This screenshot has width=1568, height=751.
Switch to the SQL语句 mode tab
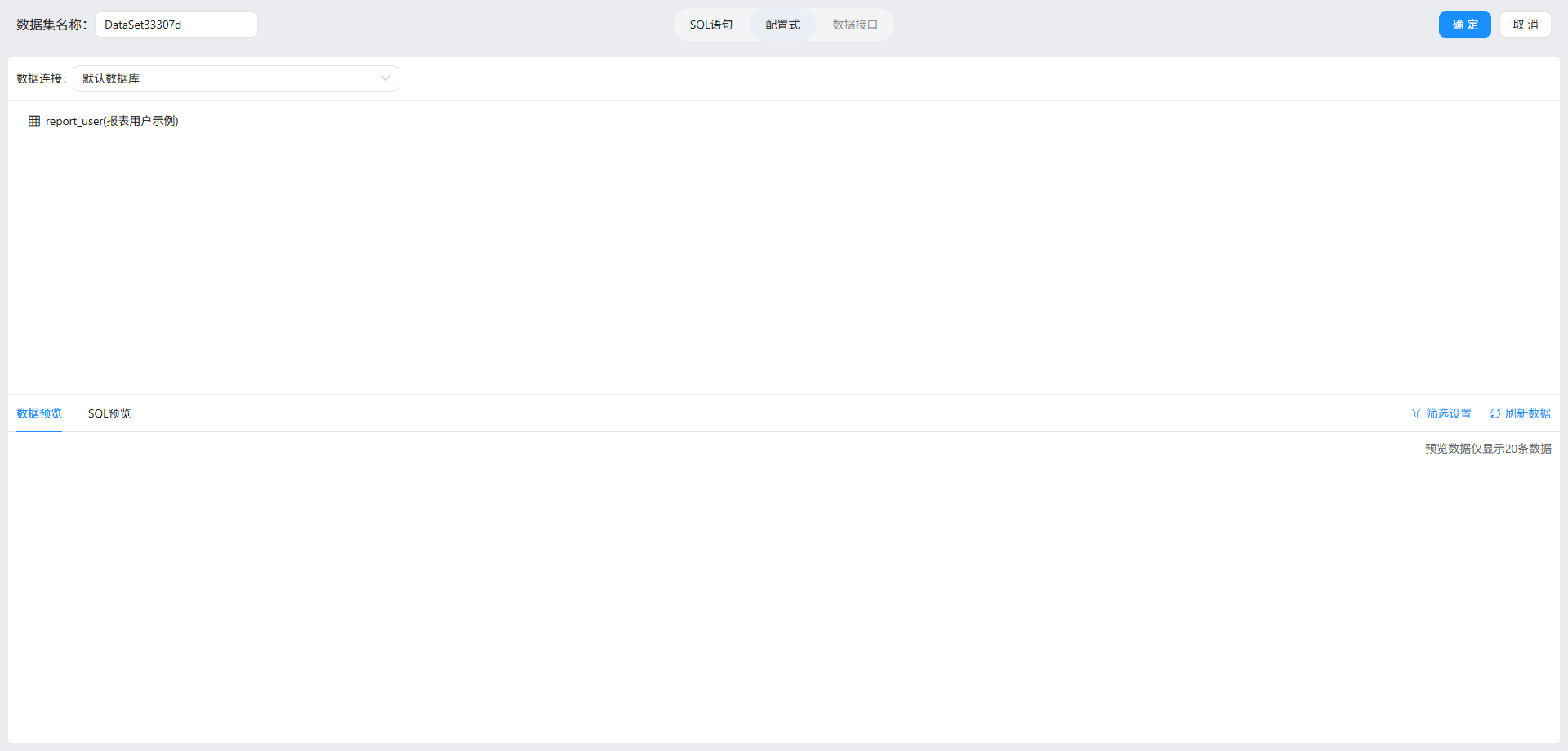pyautogui.click(x=711, y=25)
